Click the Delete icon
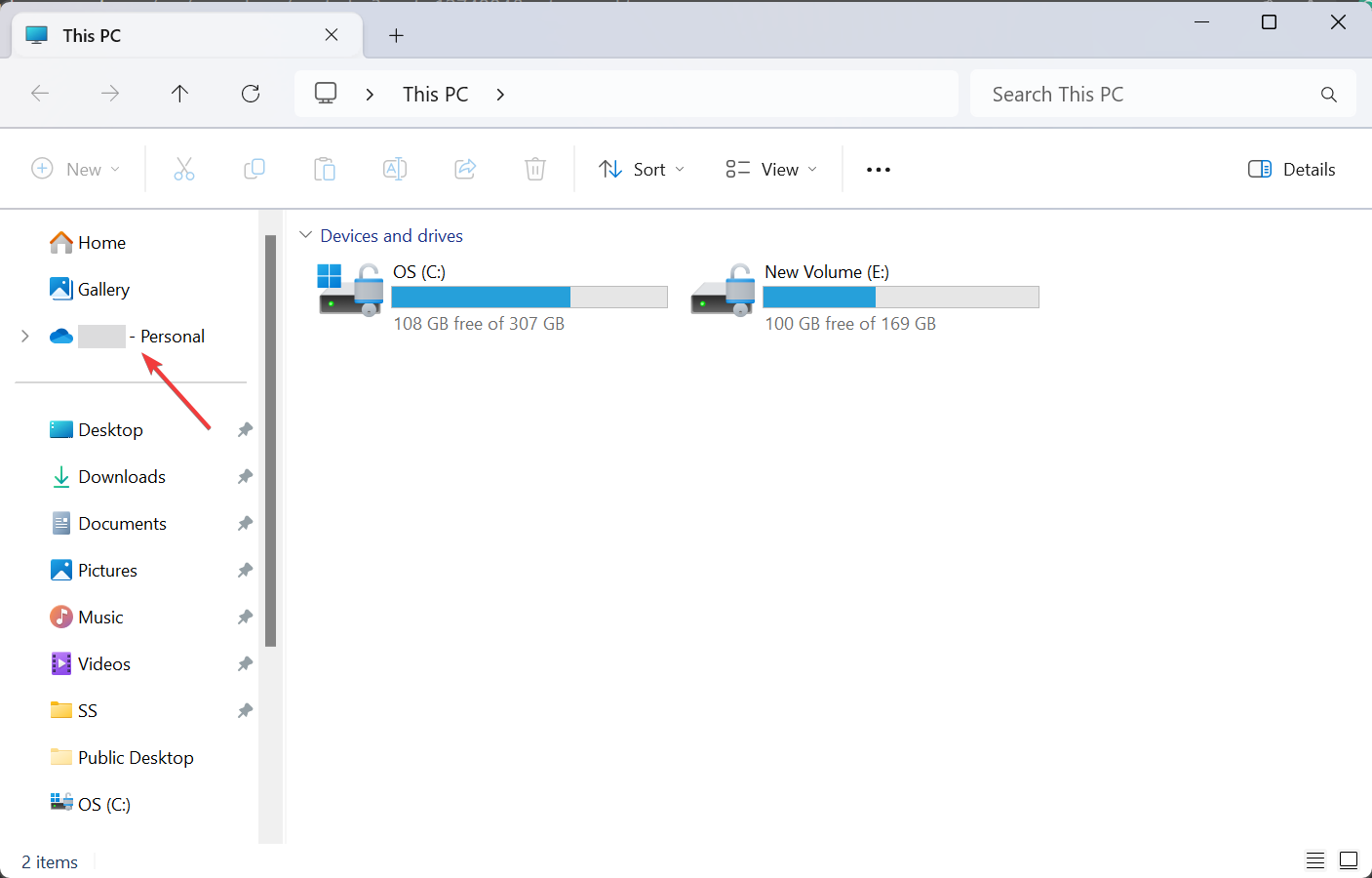The height and width of the screenshot is (878, 1372). click(x=534, y=169)
